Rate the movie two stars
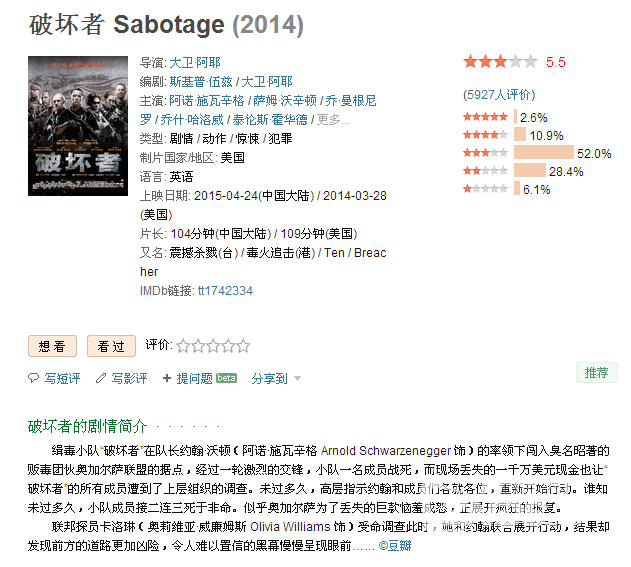 198,346
